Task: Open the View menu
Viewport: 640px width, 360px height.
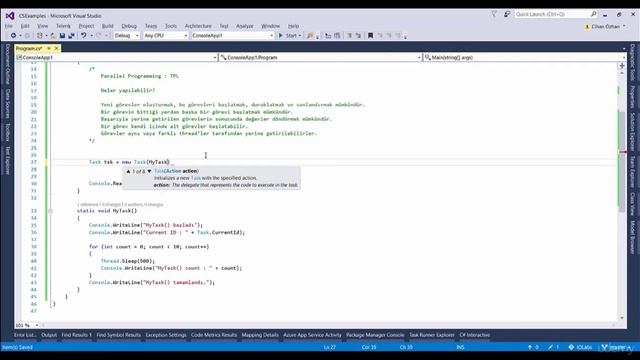Action: pos(42,26)
